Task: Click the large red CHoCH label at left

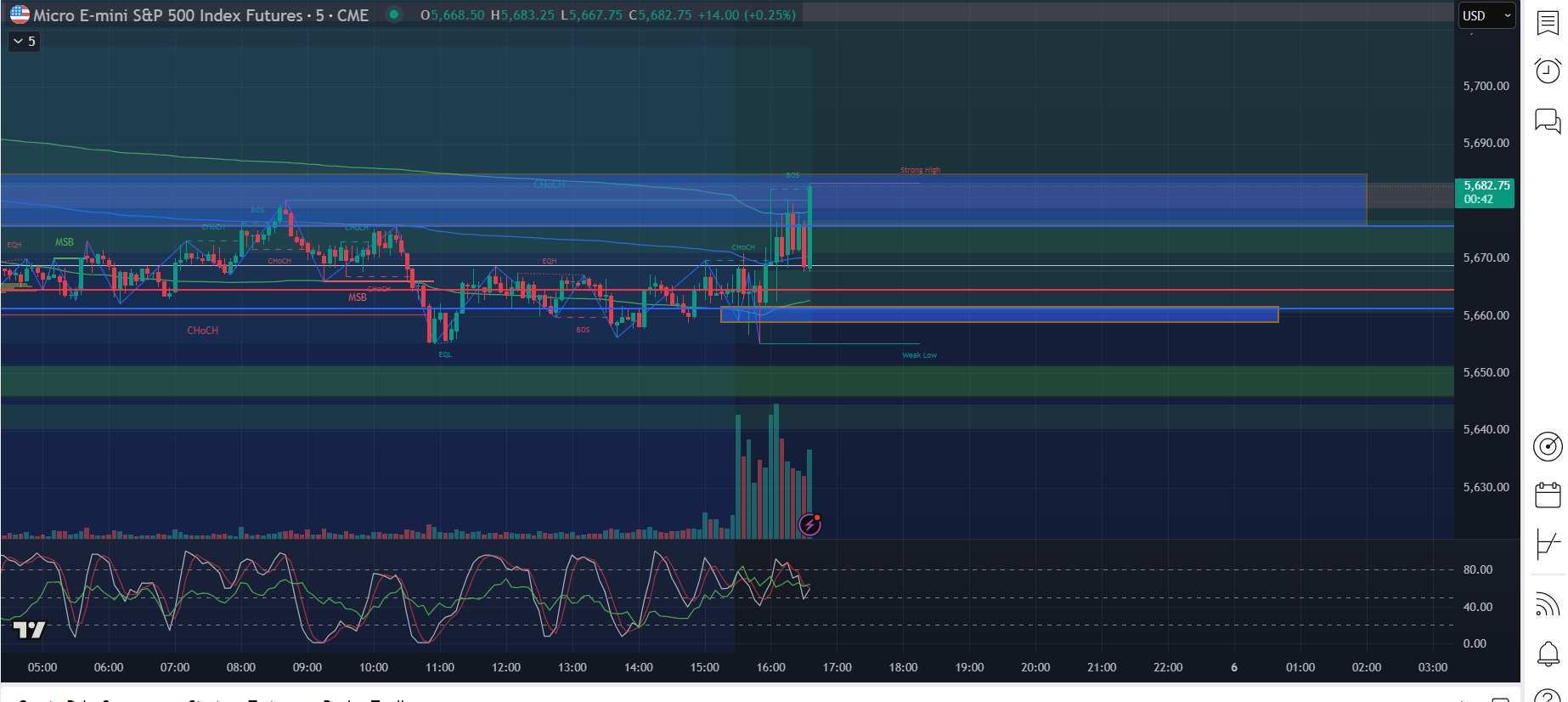Action: click(203, 331)
